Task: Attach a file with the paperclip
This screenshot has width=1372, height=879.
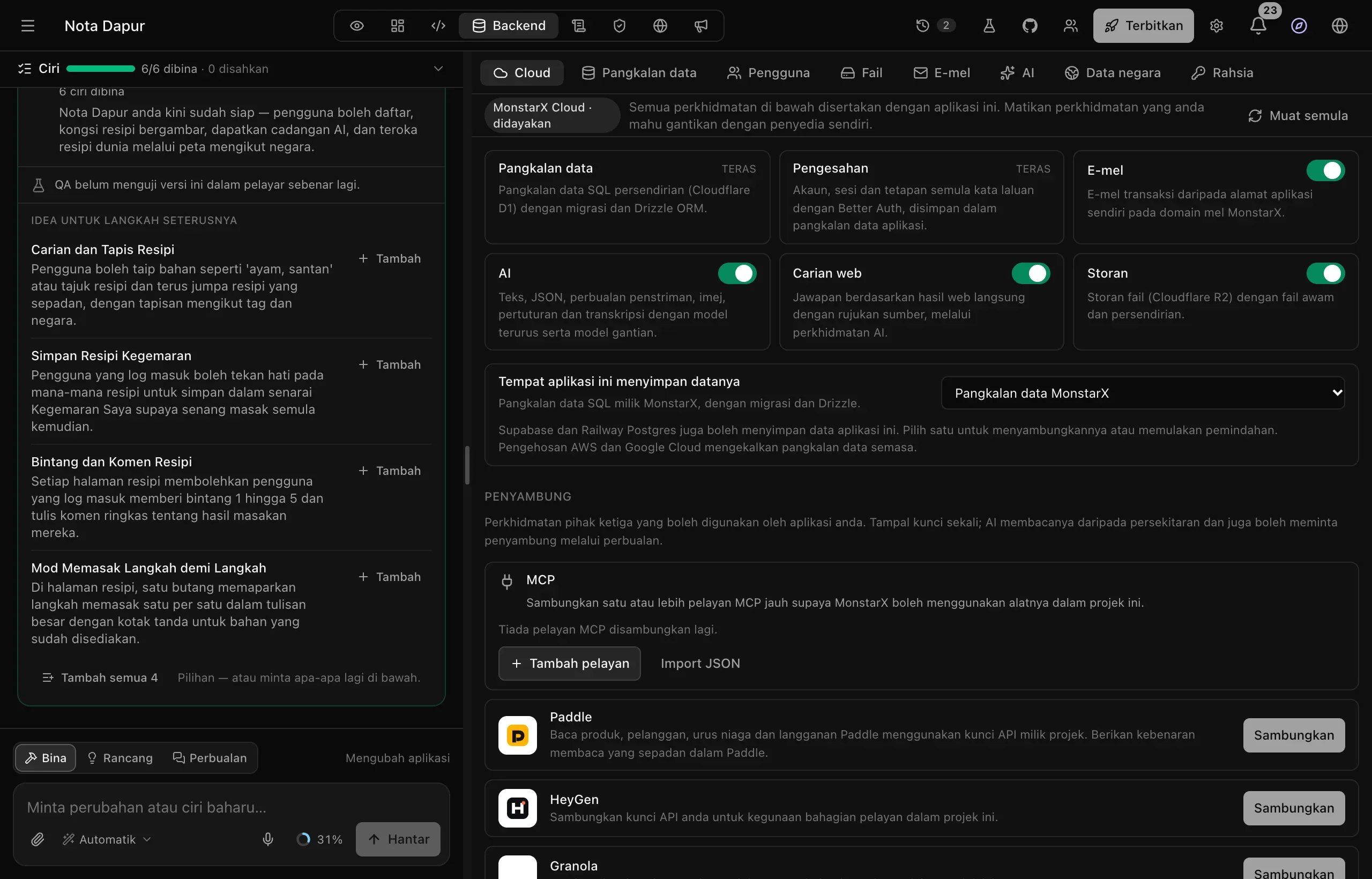Action: (38, 839)
